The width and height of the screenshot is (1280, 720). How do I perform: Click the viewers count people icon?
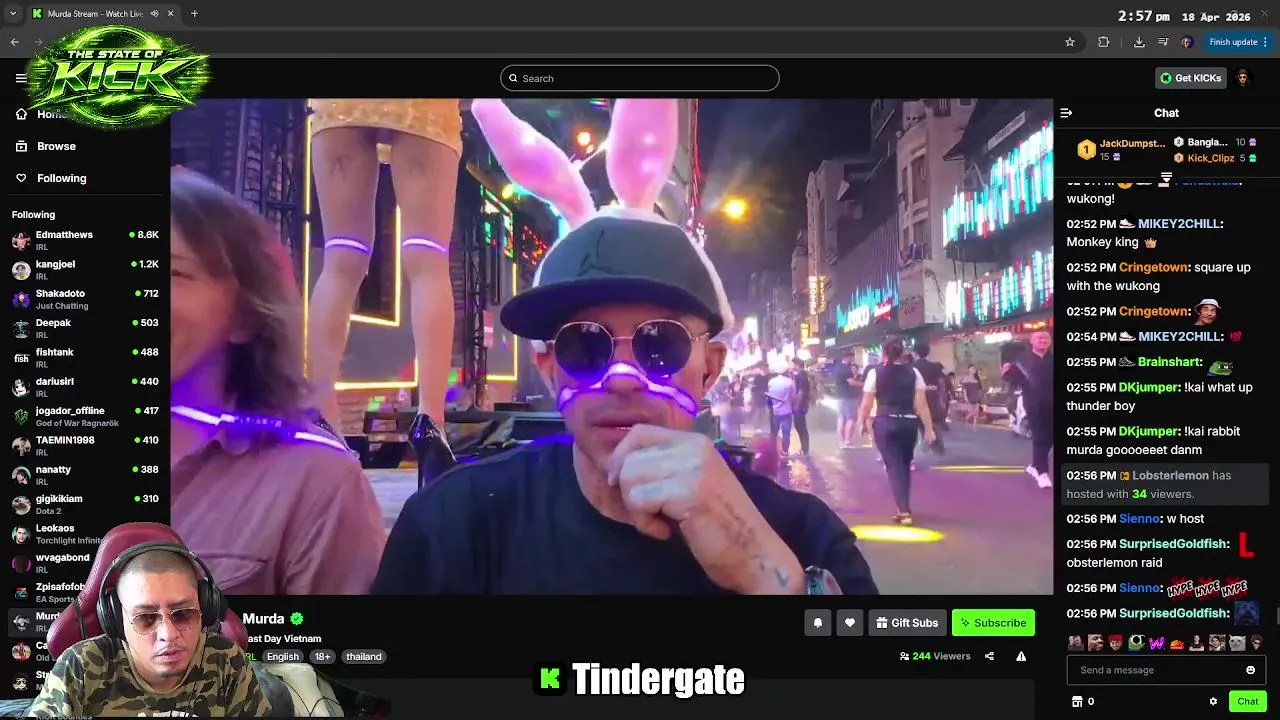904,657
